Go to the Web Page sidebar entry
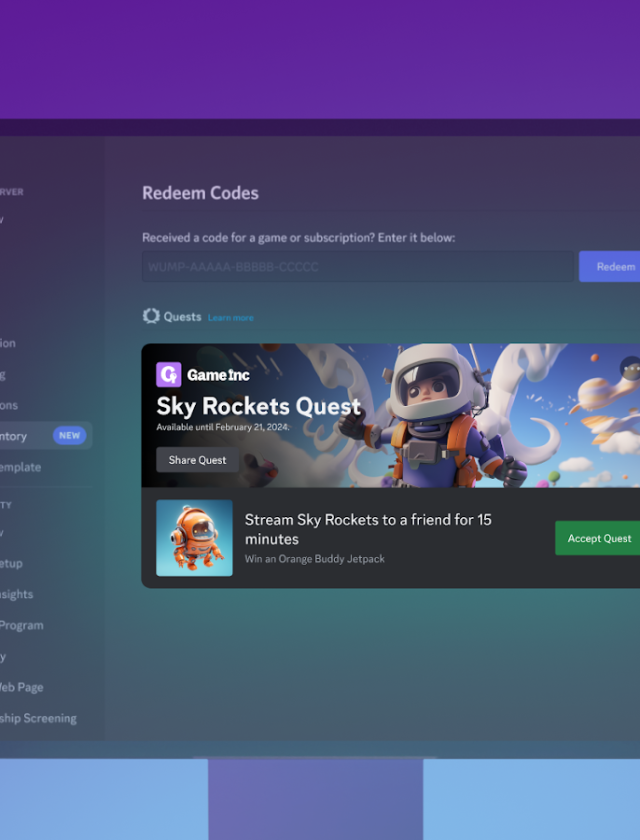Viewport: 640px width, 840px height. click(20, 687)
